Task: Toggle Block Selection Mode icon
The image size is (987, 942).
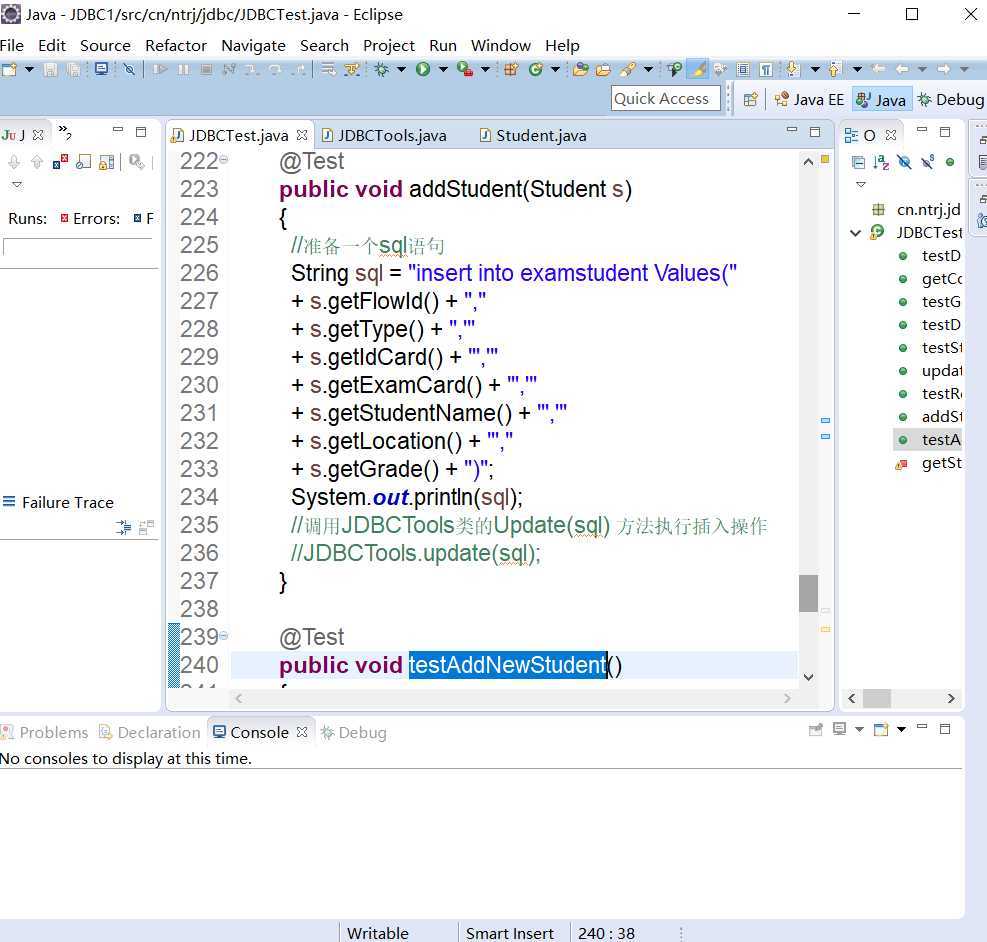Action: click(x=743, y=69)
